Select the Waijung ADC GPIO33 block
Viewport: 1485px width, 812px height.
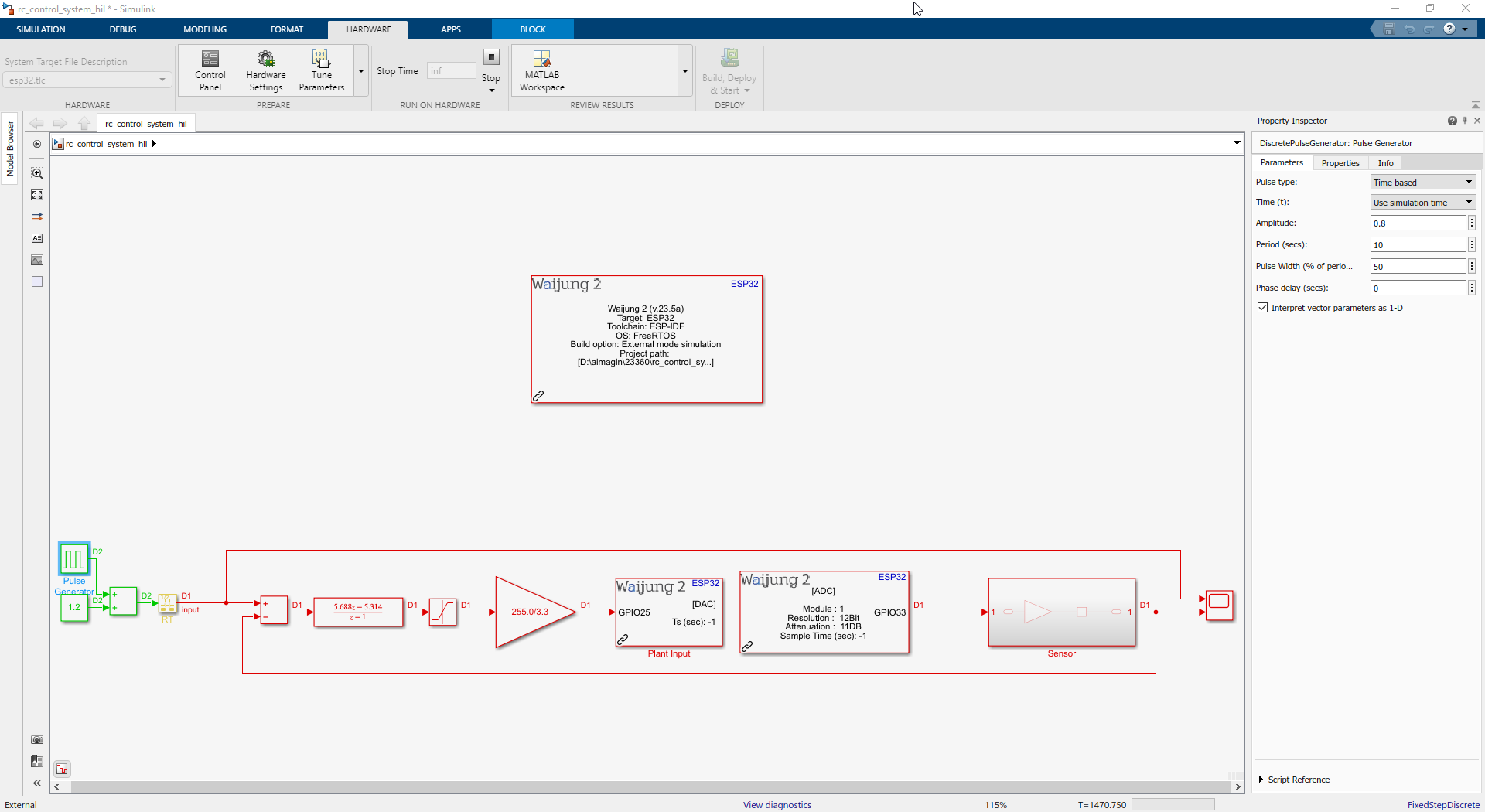tap(824, 612)
